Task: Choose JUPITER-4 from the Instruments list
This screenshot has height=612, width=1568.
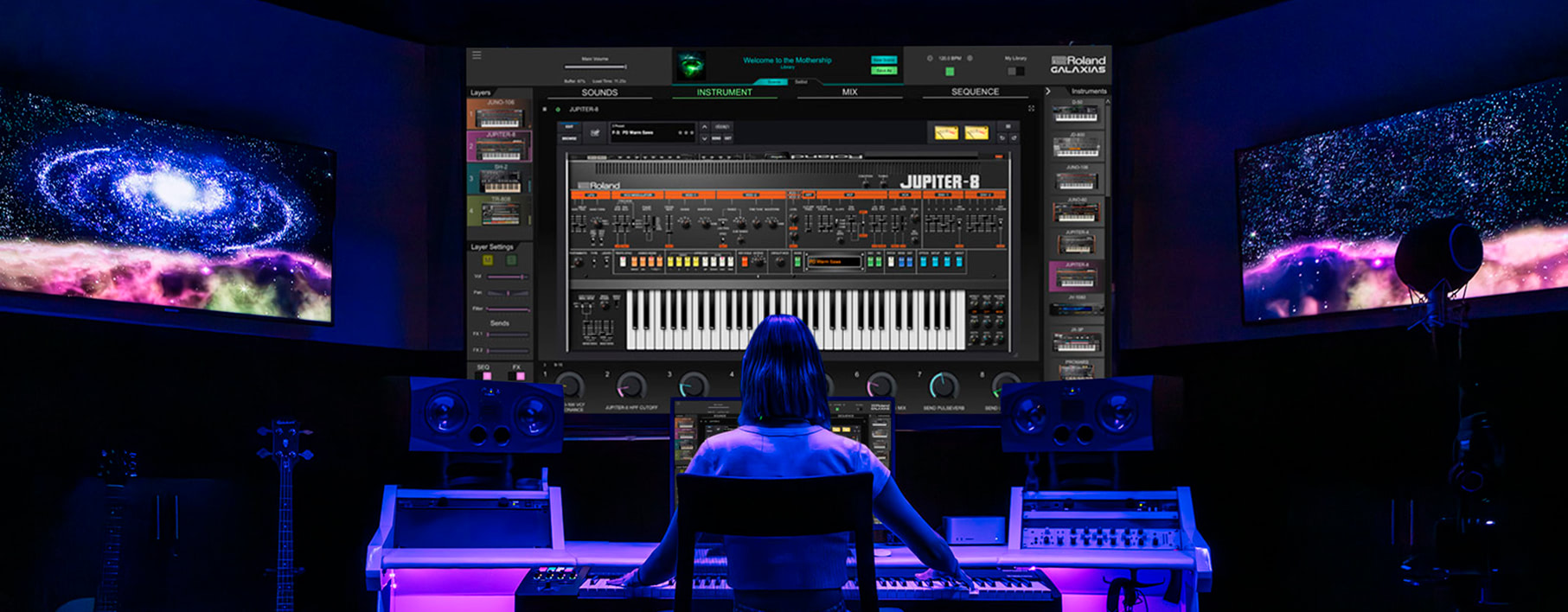Action: click(x=1076, y=243)
